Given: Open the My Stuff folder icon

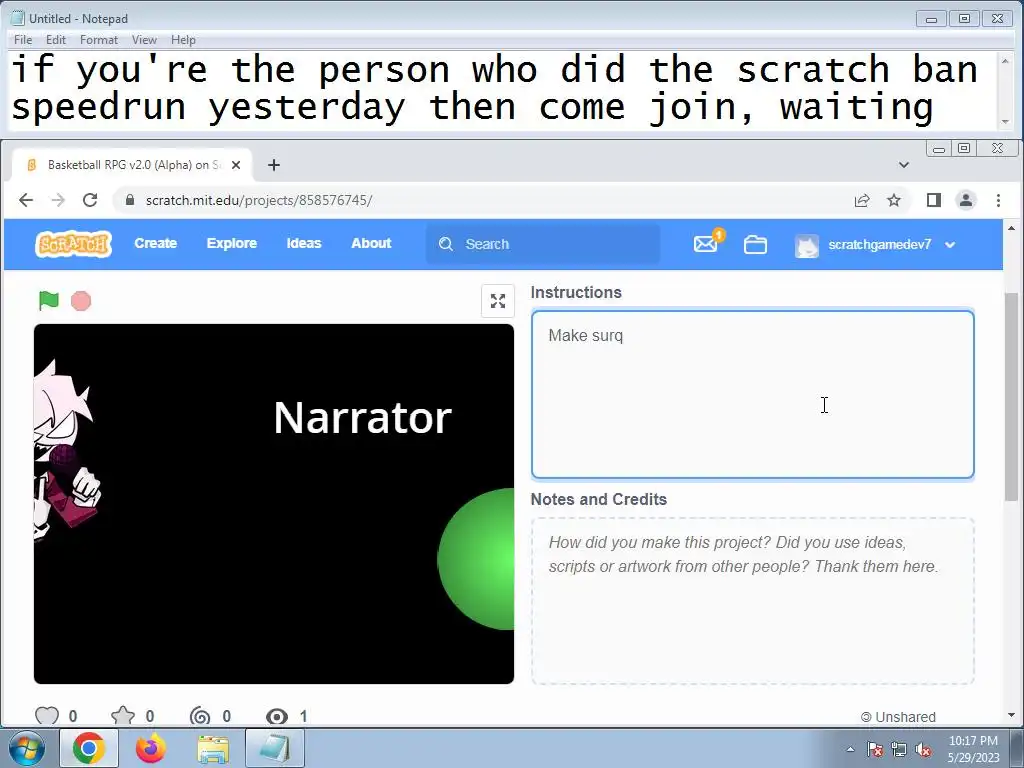Looking at the screenshot, I should point(755,244).
